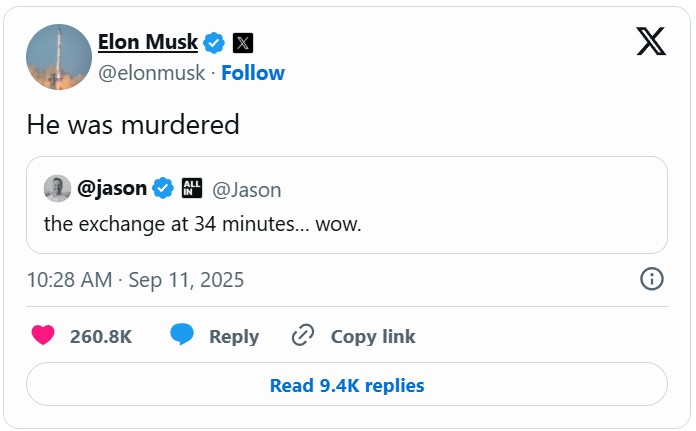Click the X logo in top-right corner

pyautogui.click(x=651, y=41)
